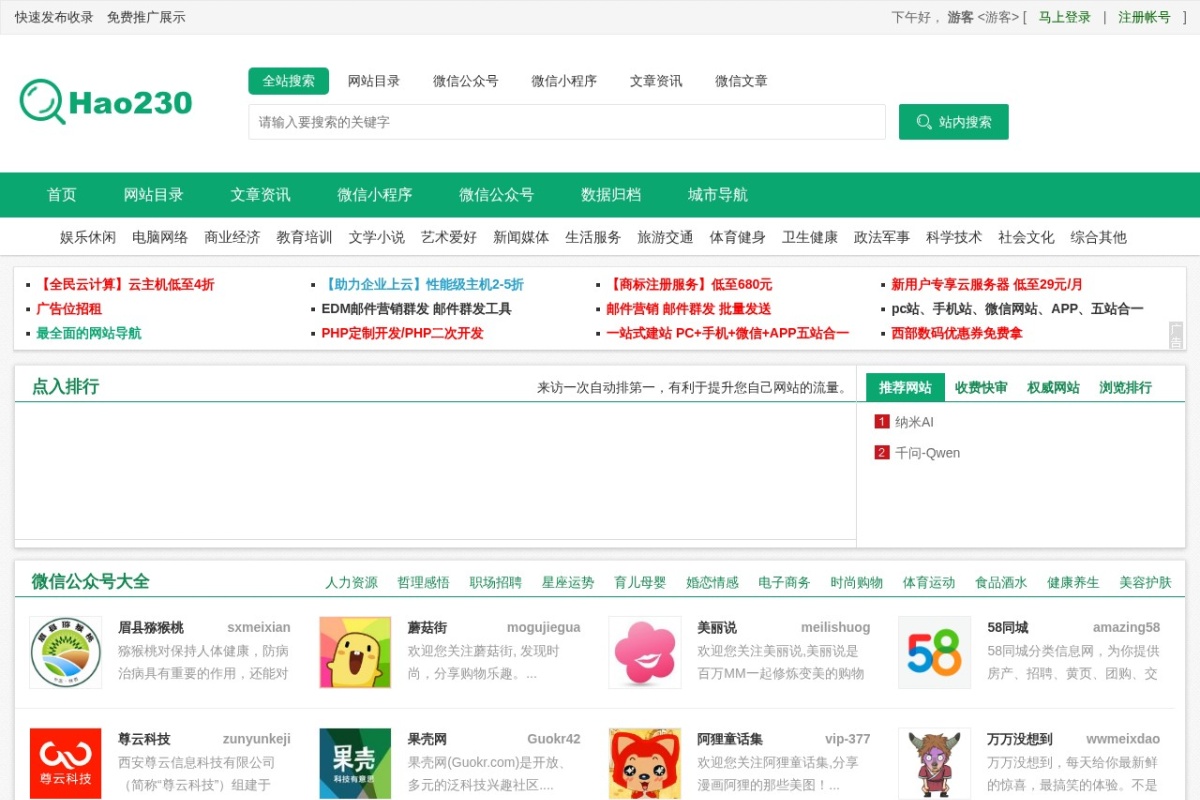This screenshot has height=800, width=1200.
Task: Open the 商业经济 category
Action: click(x=232, y=237)
